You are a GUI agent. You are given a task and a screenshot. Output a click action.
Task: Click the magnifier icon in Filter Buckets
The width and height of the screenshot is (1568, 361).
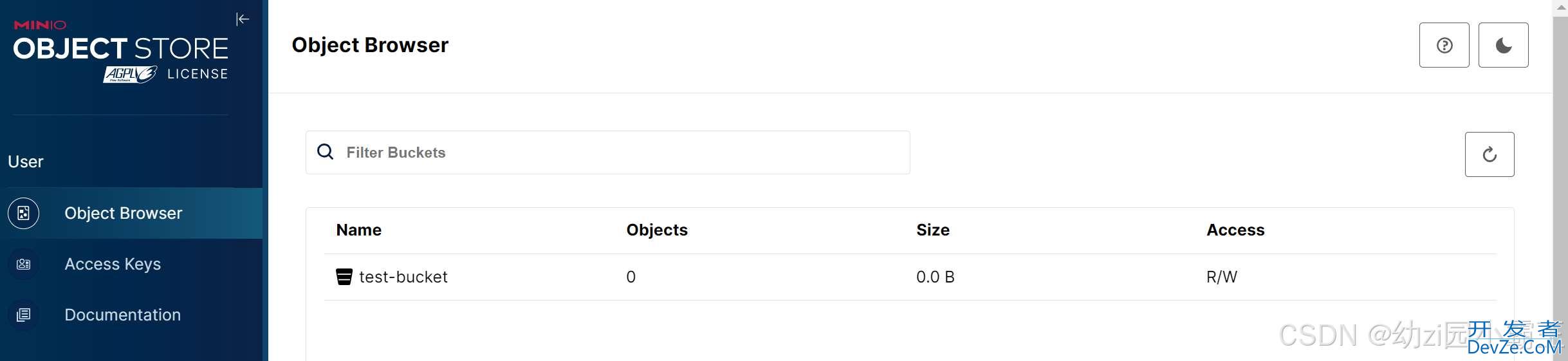click(326, 152)
